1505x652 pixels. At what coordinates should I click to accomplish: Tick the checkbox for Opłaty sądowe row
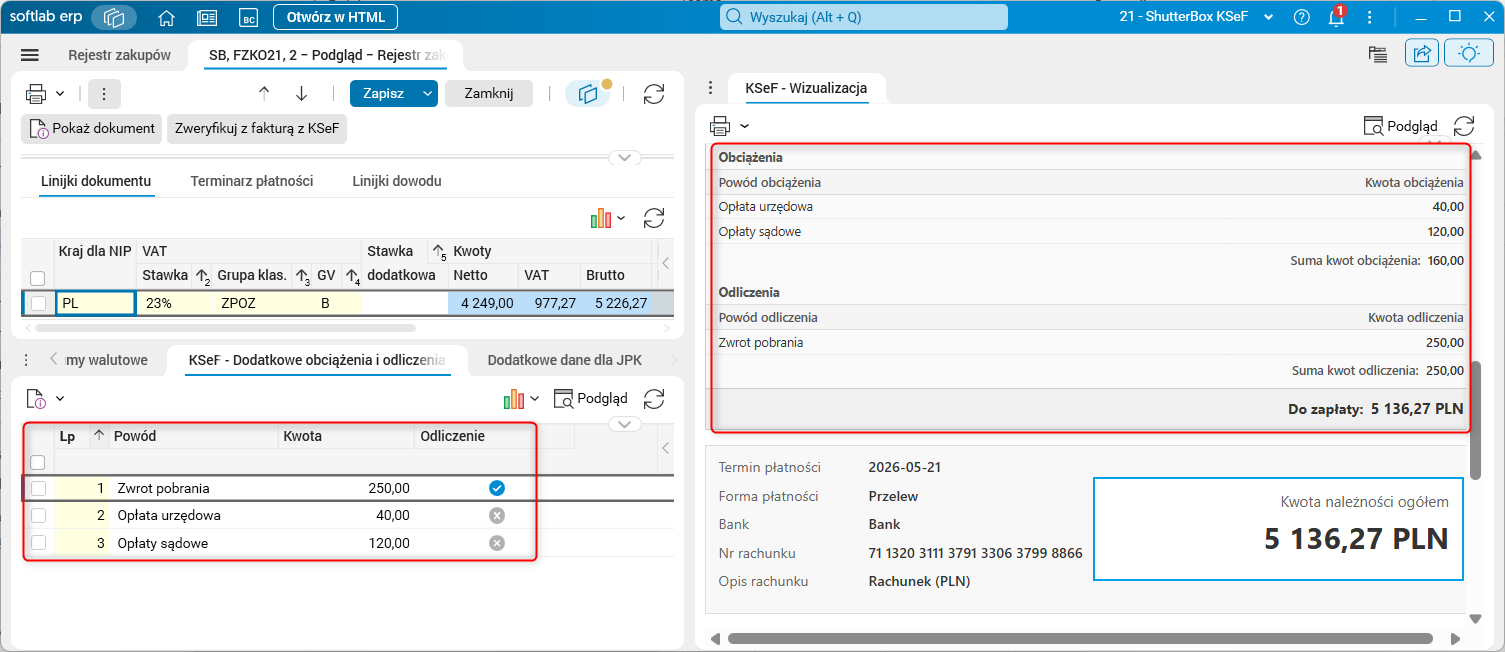click(38, 543)
